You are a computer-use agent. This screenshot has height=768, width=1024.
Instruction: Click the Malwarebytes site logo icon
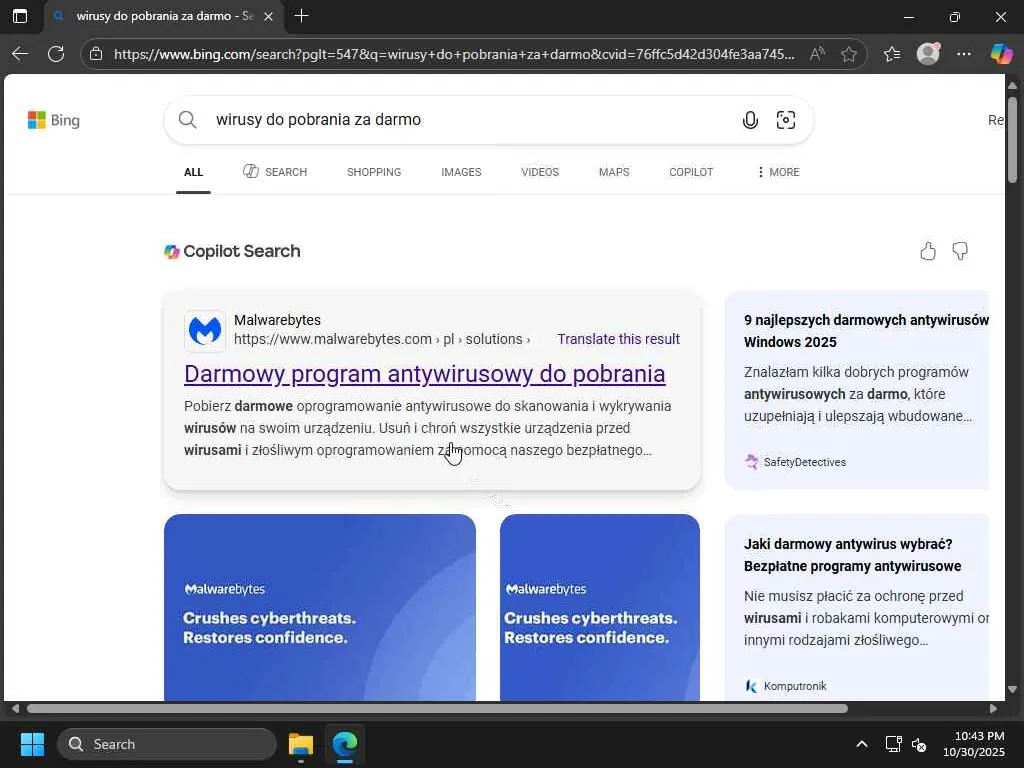tap(205, 331)
